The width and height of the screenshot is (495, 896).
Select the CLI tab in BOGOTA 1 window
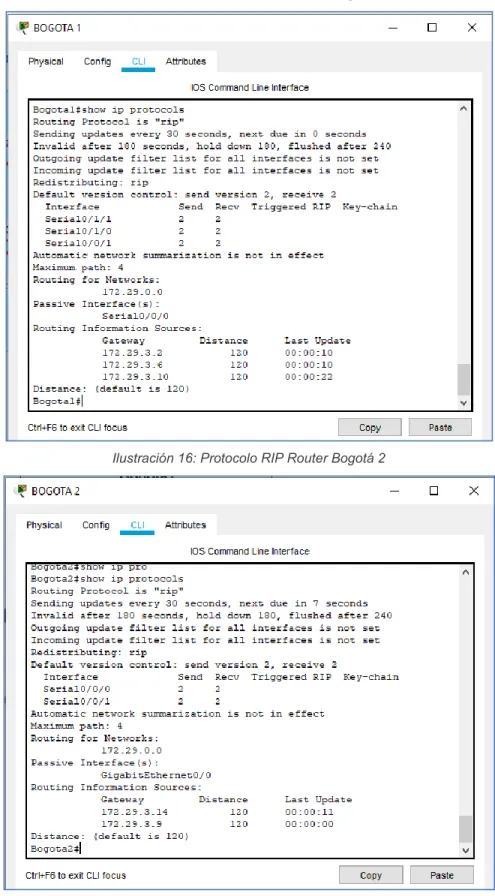138,62
